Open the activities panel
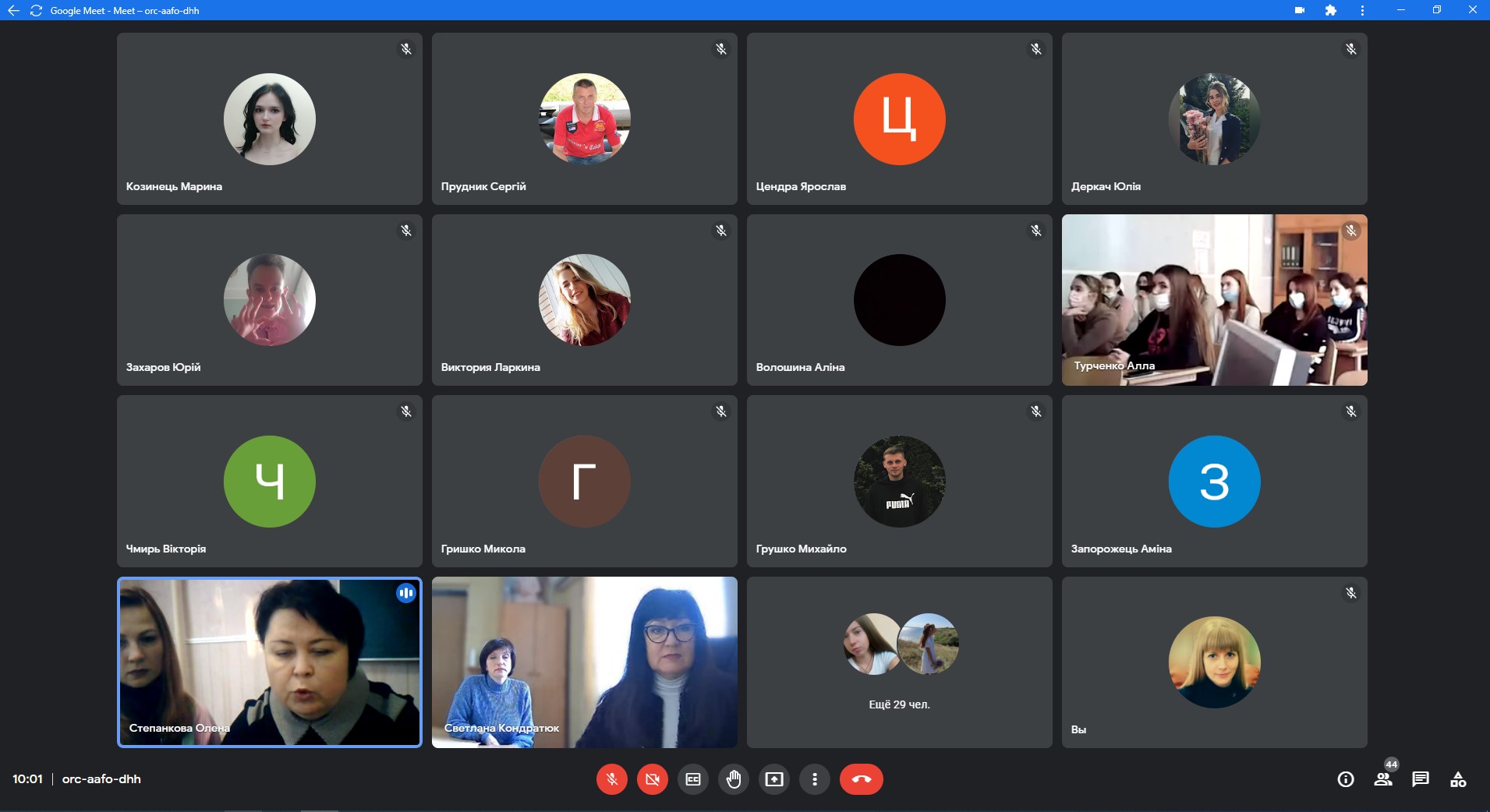 point(1458,779)
